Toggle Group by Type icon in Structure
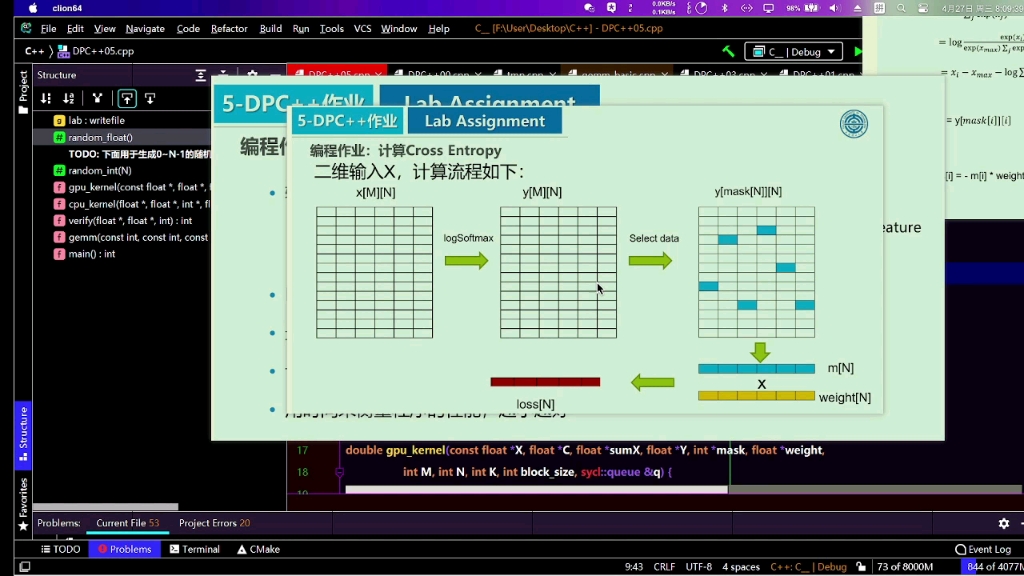Screen dimensions: 1024x576 [x=97, y=99]
